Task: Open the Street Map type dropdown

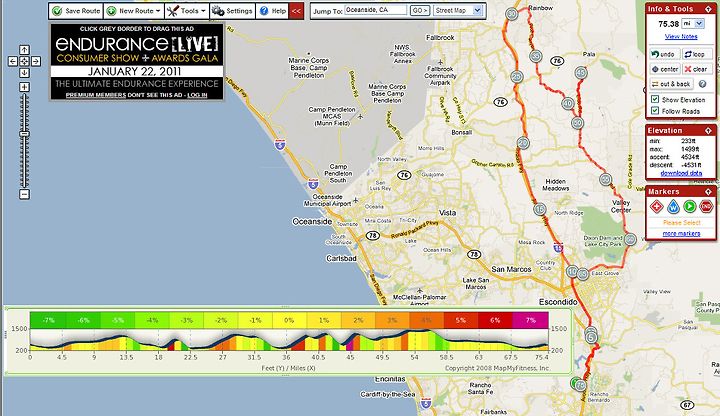Action: point(457,10)
